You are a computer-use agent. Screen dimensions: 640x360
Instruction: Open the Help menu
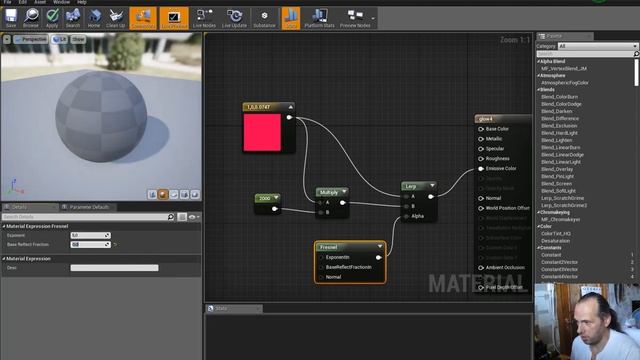pyautogui.click(x=82, y=2)
